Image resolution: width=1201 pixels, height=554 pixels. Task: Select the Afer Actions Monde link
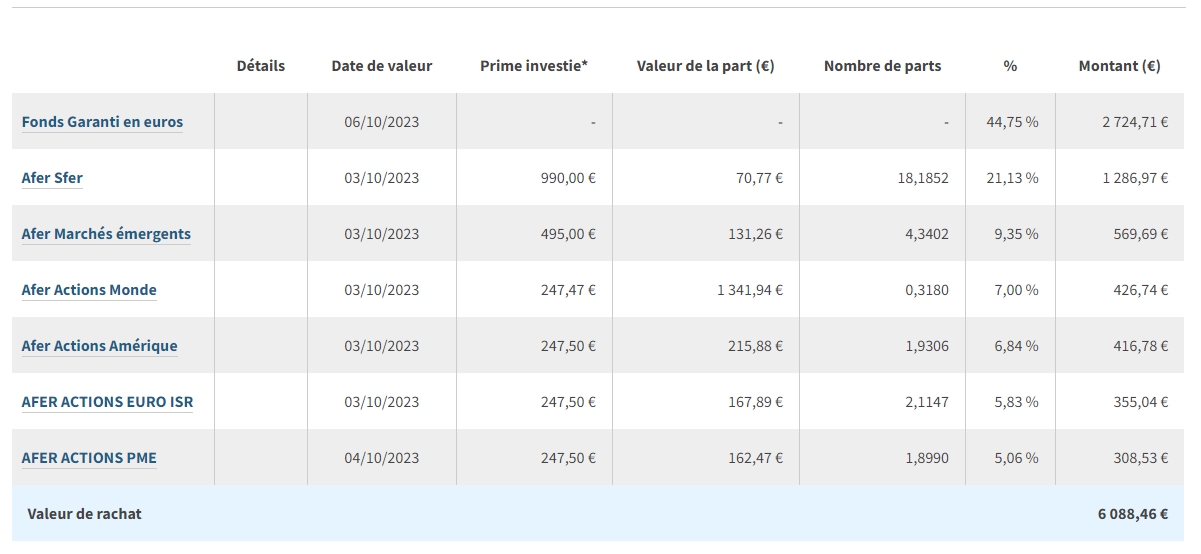coord(89,290)
